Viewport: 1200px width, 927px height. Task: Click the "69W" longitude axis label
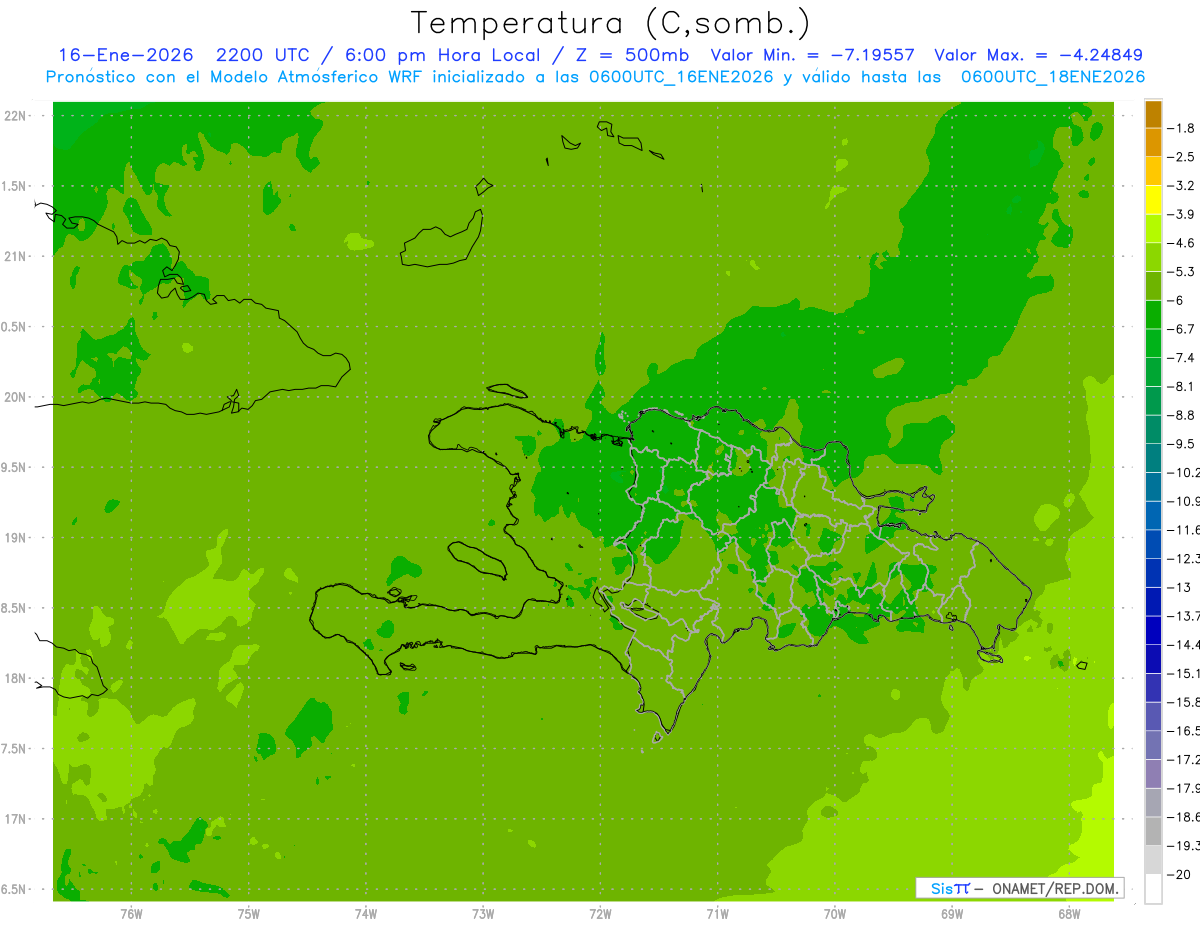(x=952, y=914)
